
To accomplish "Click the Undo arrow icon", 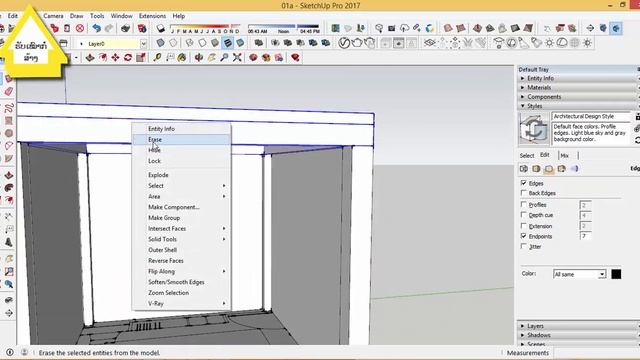I will click(x=96, y=28).
